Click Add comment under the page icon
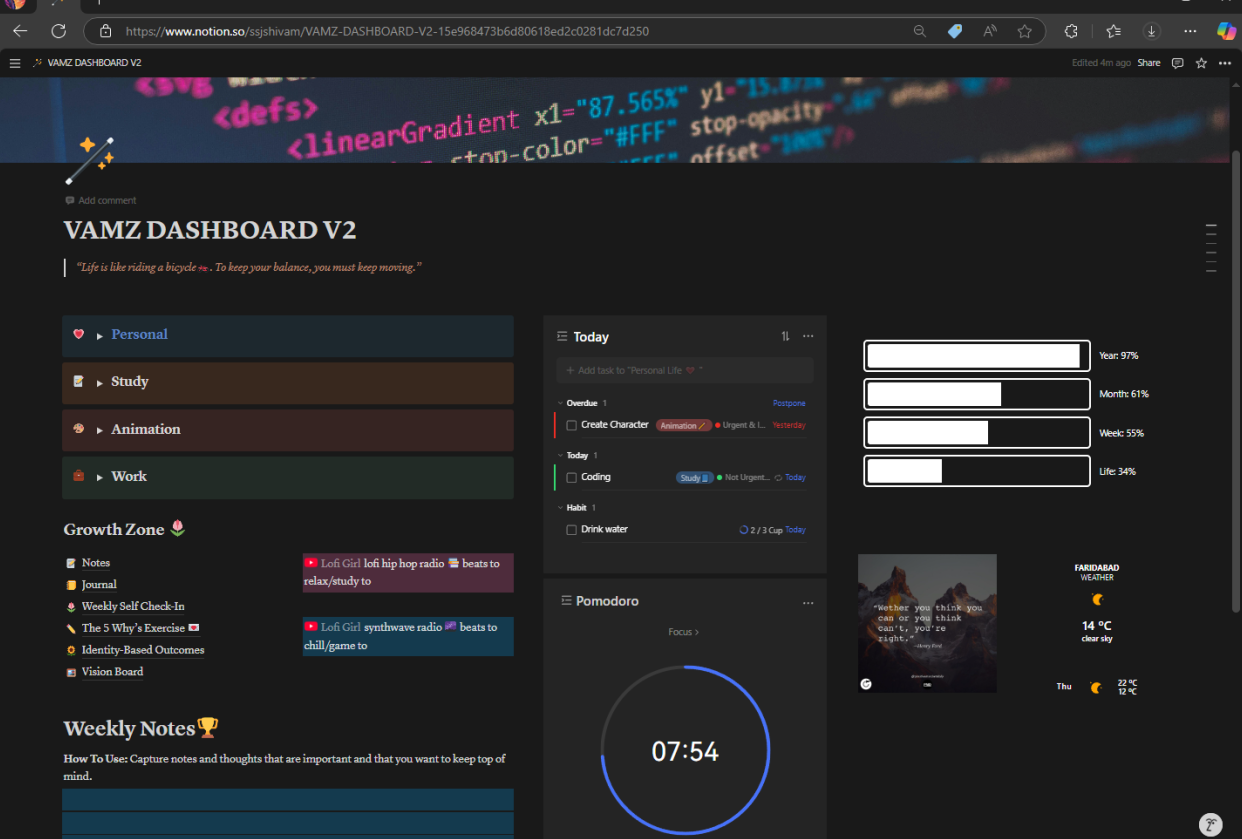Viewport: 1242px width, 839px height. [x=100, y=201]
